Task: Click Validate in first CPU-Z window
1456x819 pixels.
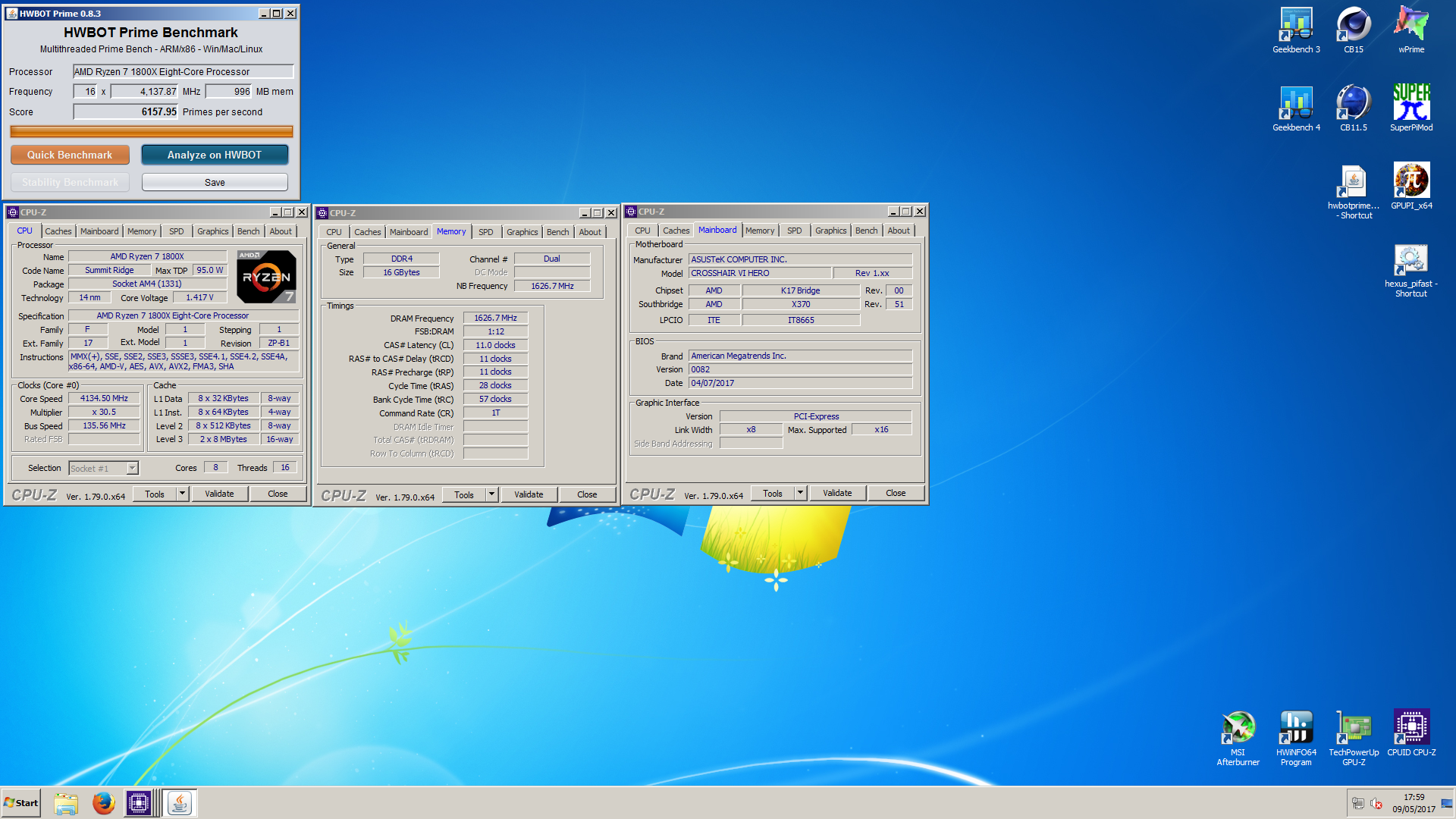Action: [219, 494]
